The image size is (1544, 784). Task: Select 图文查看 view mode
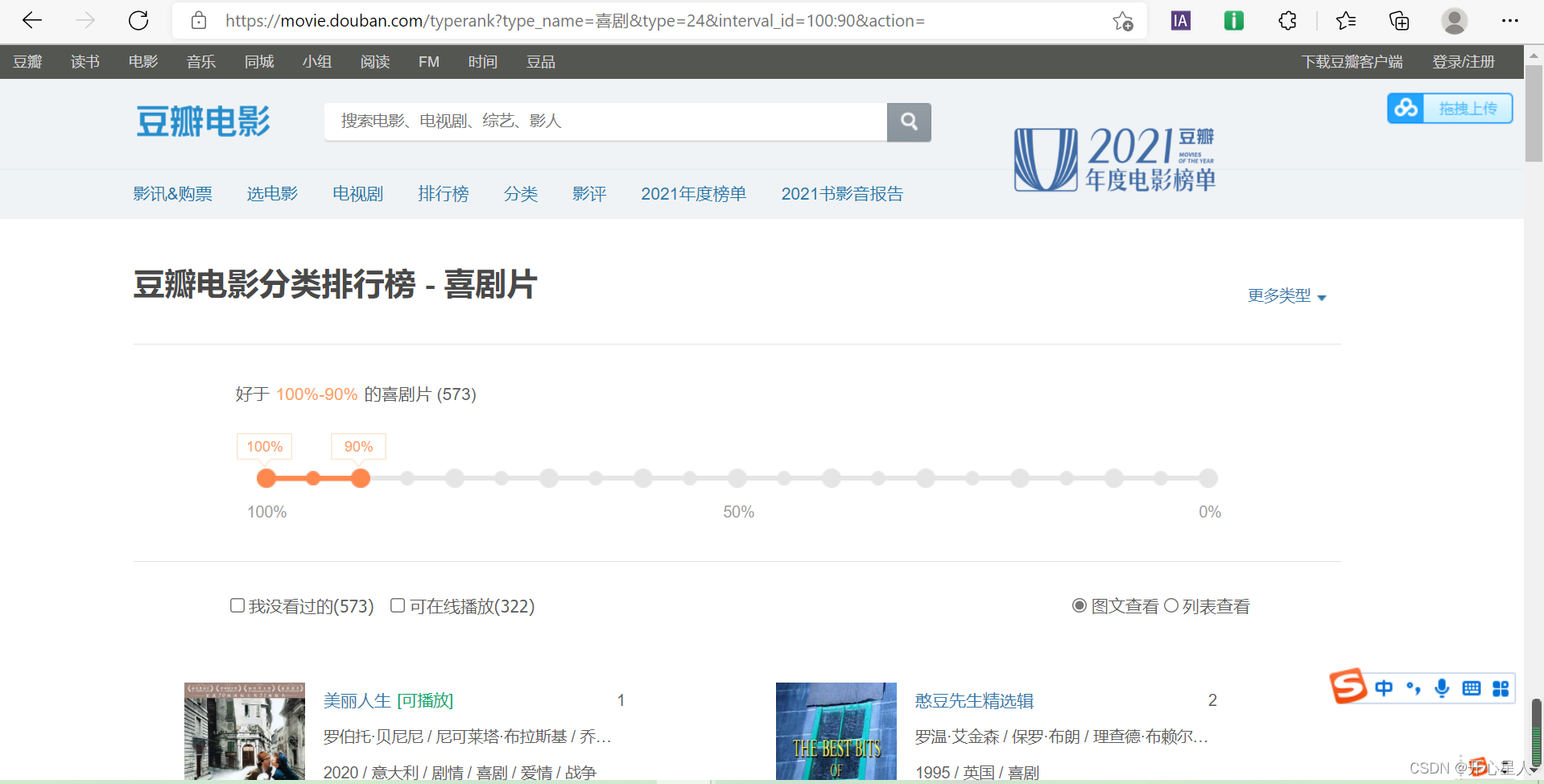coord(1080,605)
